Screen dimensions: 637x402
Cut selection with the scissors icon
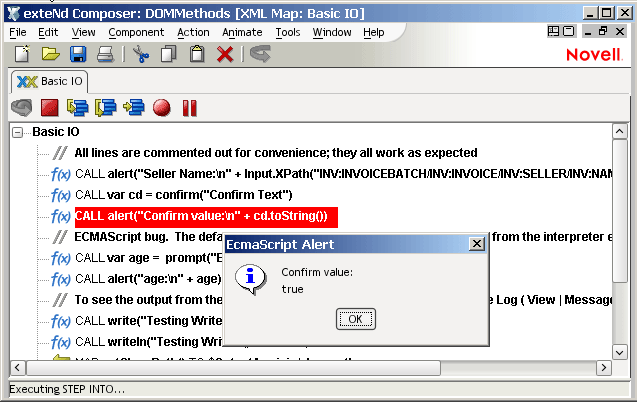click(141, 54)
